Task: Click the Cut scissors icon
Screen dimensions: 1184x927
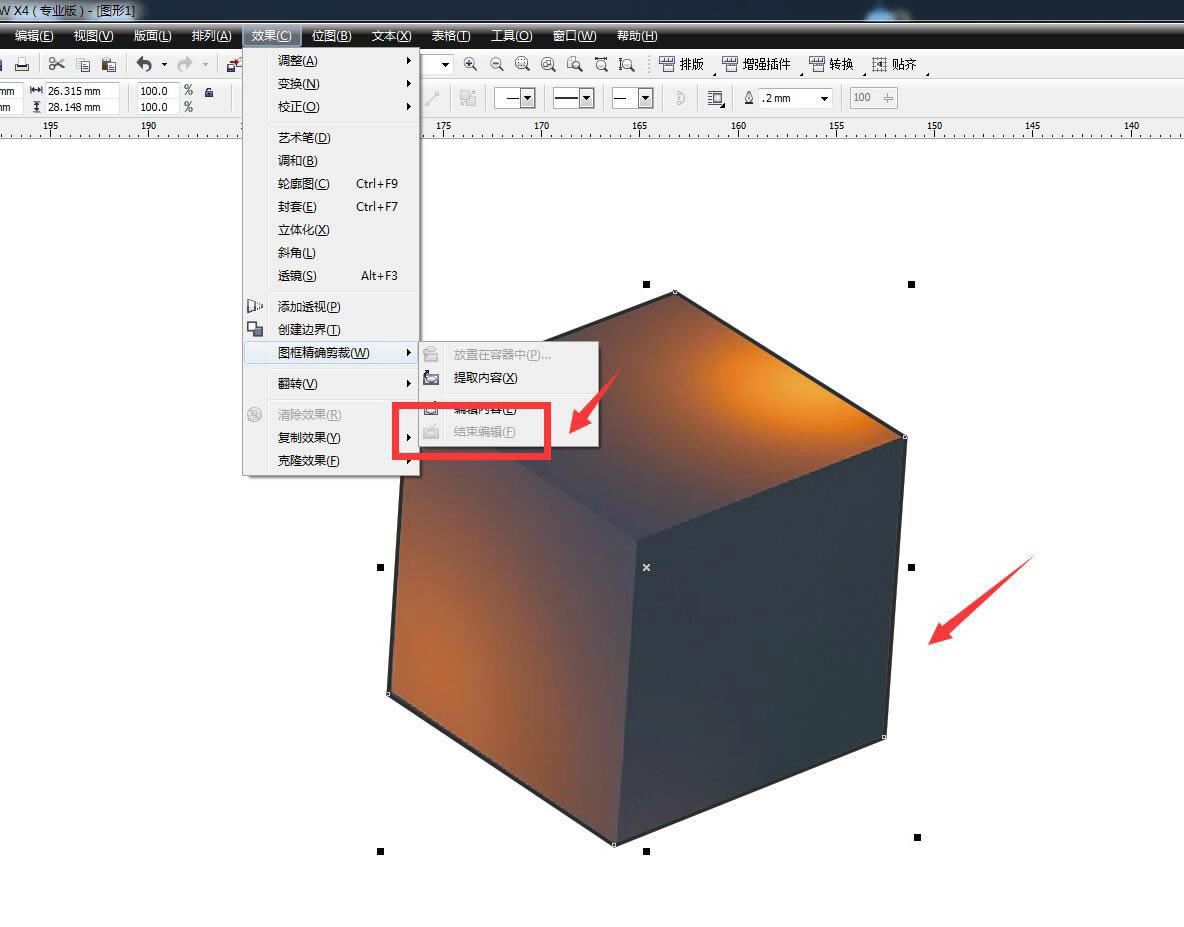Action: point(57,64)
